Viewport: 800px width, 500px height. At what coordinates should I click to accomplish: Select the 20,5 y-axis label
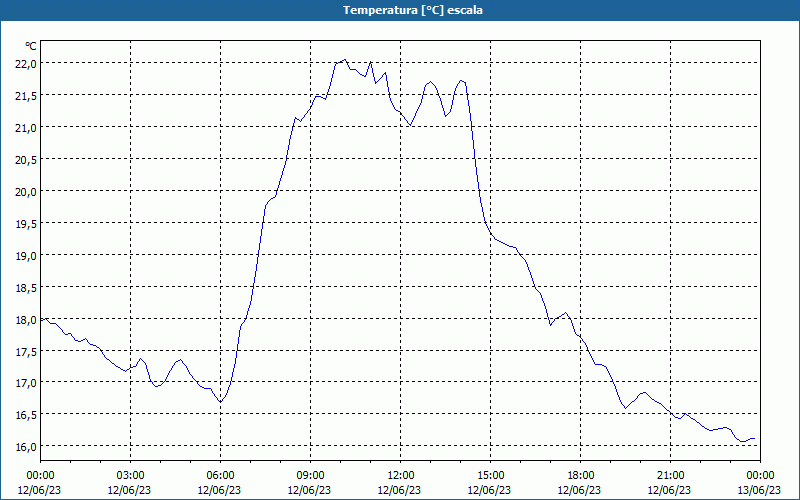(26, 160)
